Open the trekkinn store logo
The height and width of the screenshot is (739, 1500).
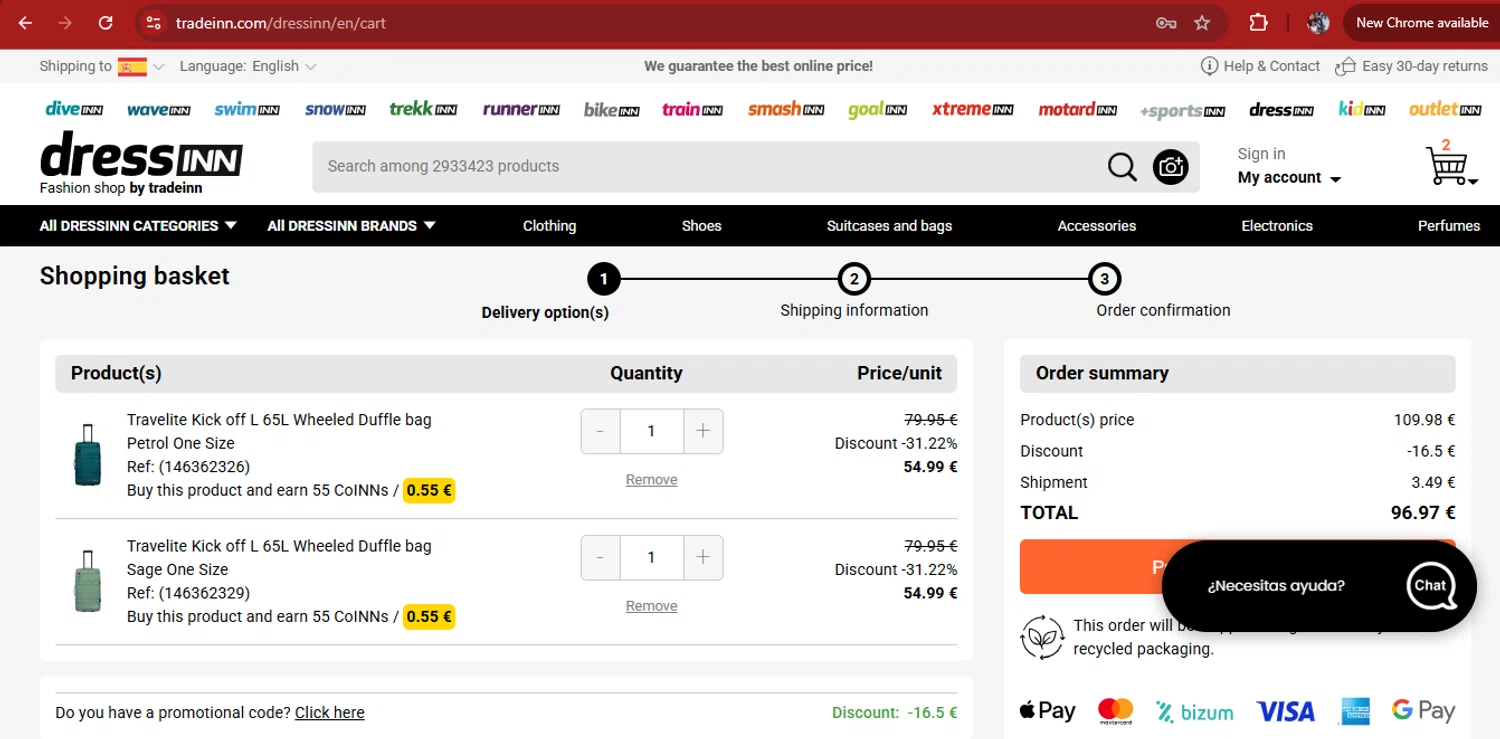click(x=423, y=109)
